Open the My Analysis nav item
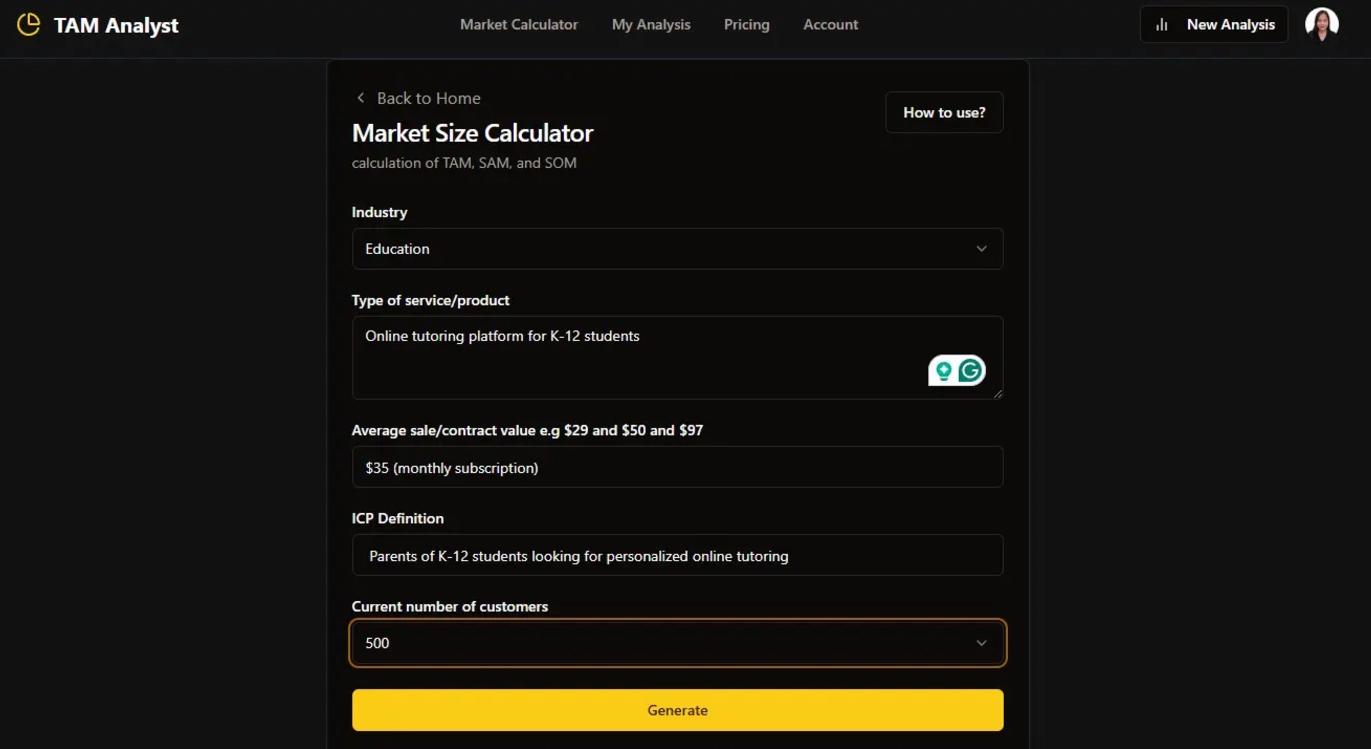The height and width of the screenshot is (749, 1371). coord(651,25)
